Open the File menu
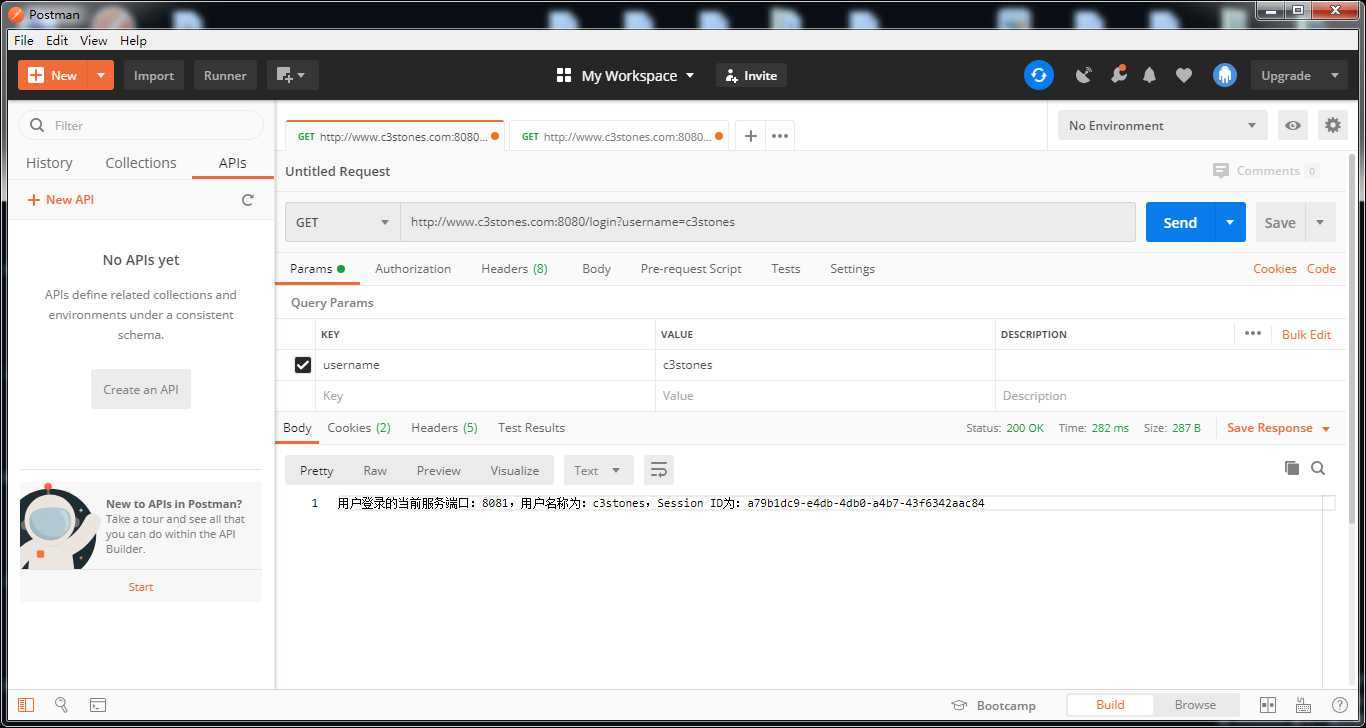 (23, 40)
